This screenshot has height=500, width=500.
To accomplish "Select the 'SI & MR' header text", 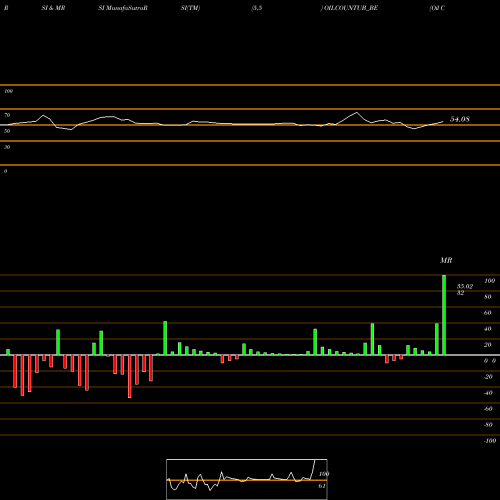I will (53, 8).
